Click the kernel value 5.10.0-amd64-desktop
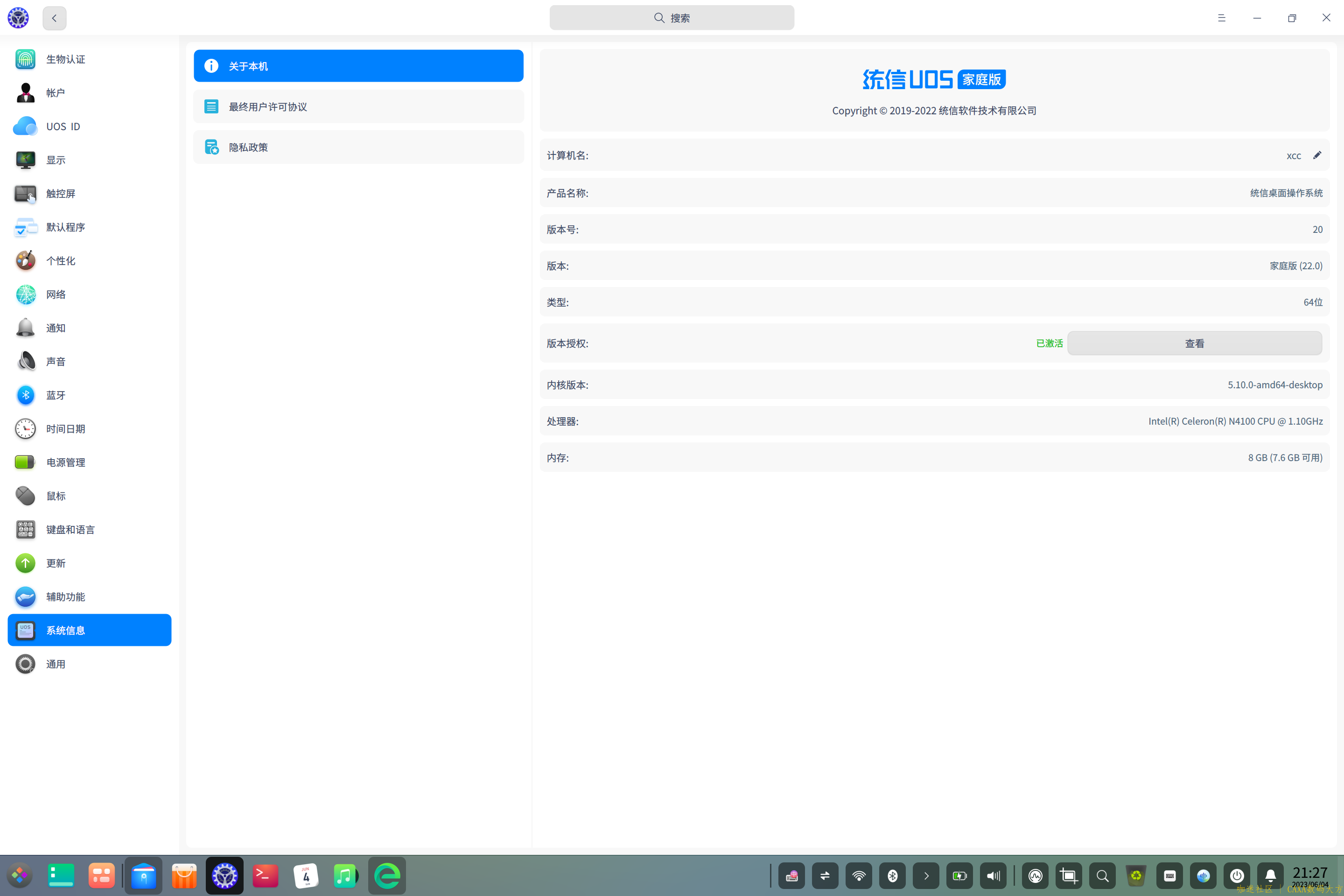The image size is (1344, 896). tap(1275, 385)
